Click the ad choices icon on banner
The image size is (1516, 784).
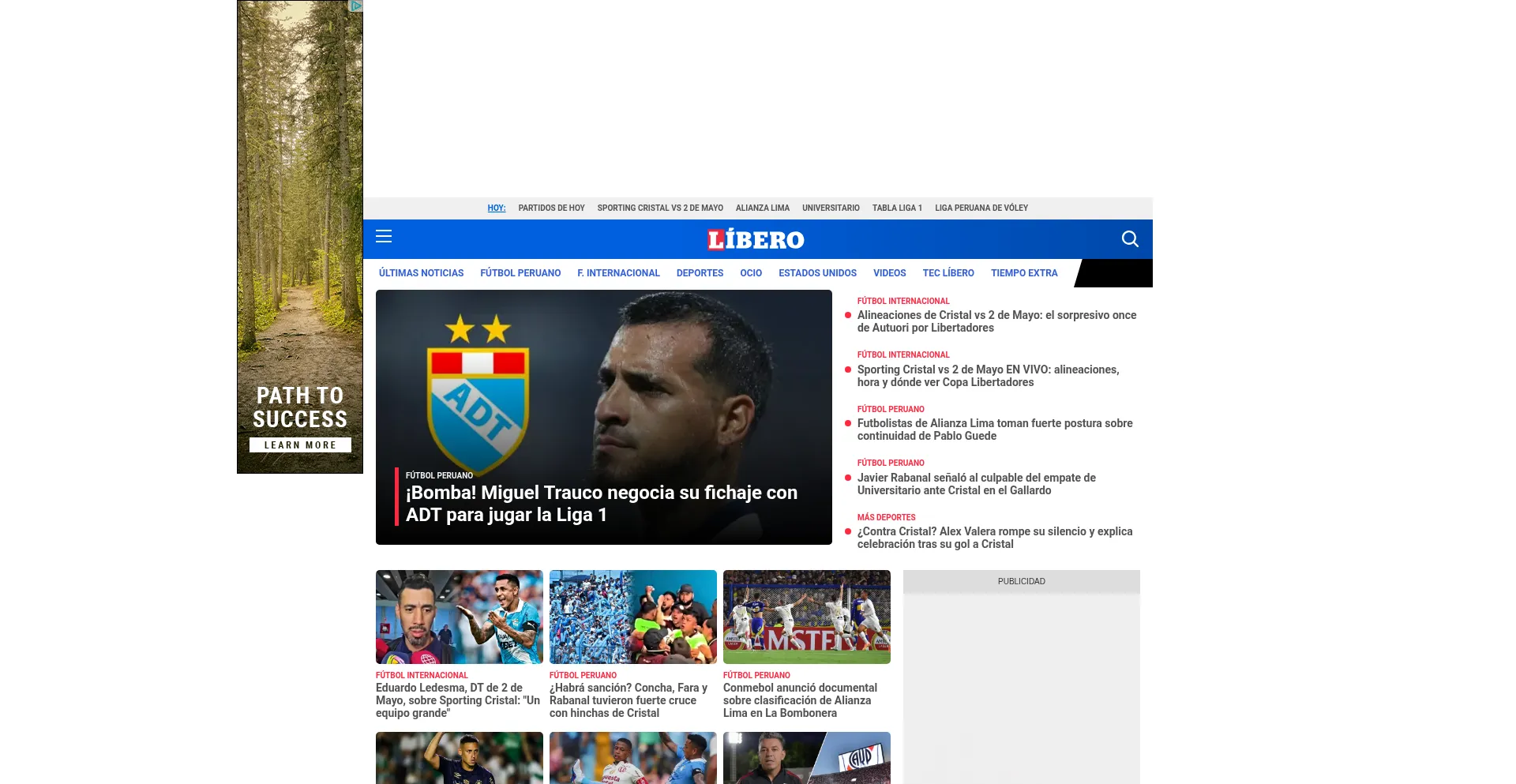(x=356, y=6)
